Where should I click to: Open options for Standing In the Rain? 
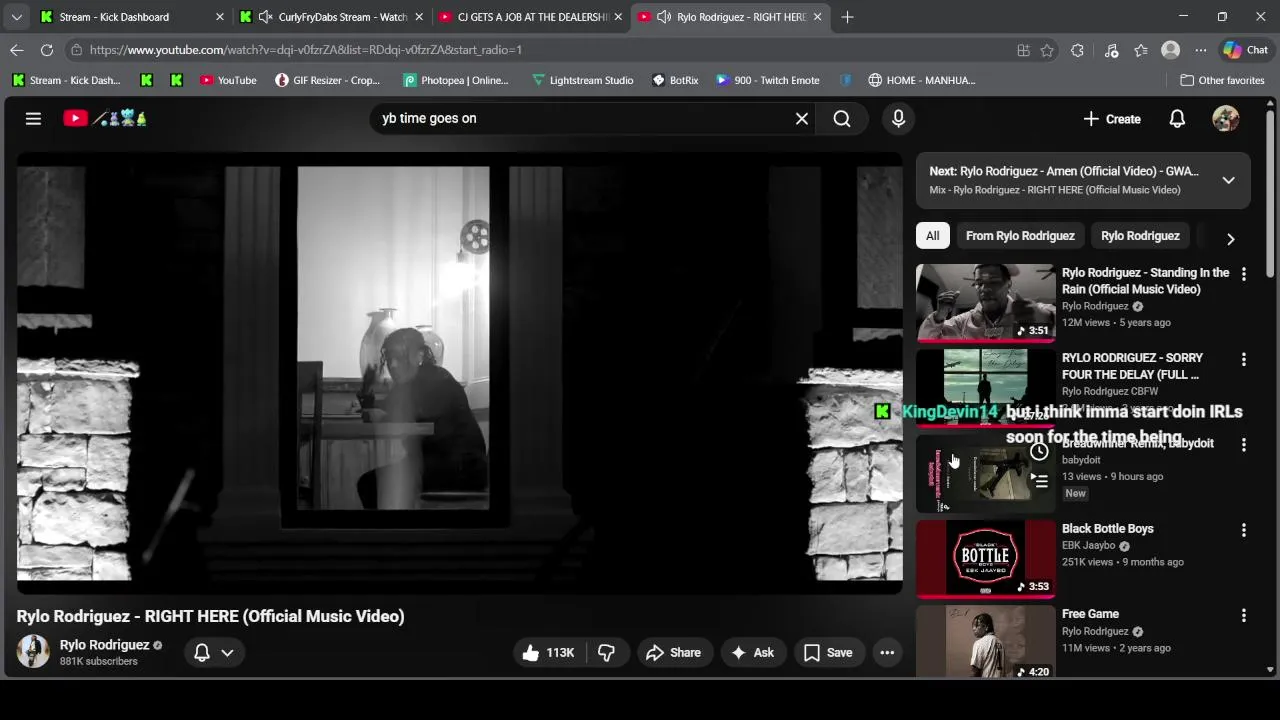tap(1243, 273)
